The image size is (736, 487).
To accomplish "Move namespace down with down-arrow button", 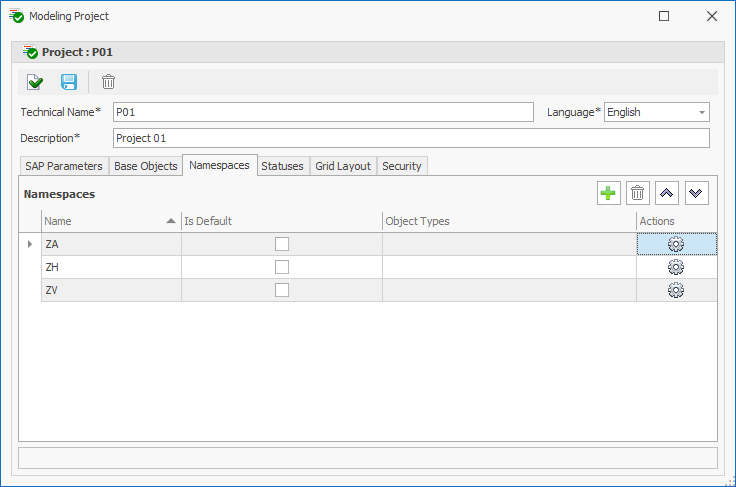I will (x=696, y=193).
